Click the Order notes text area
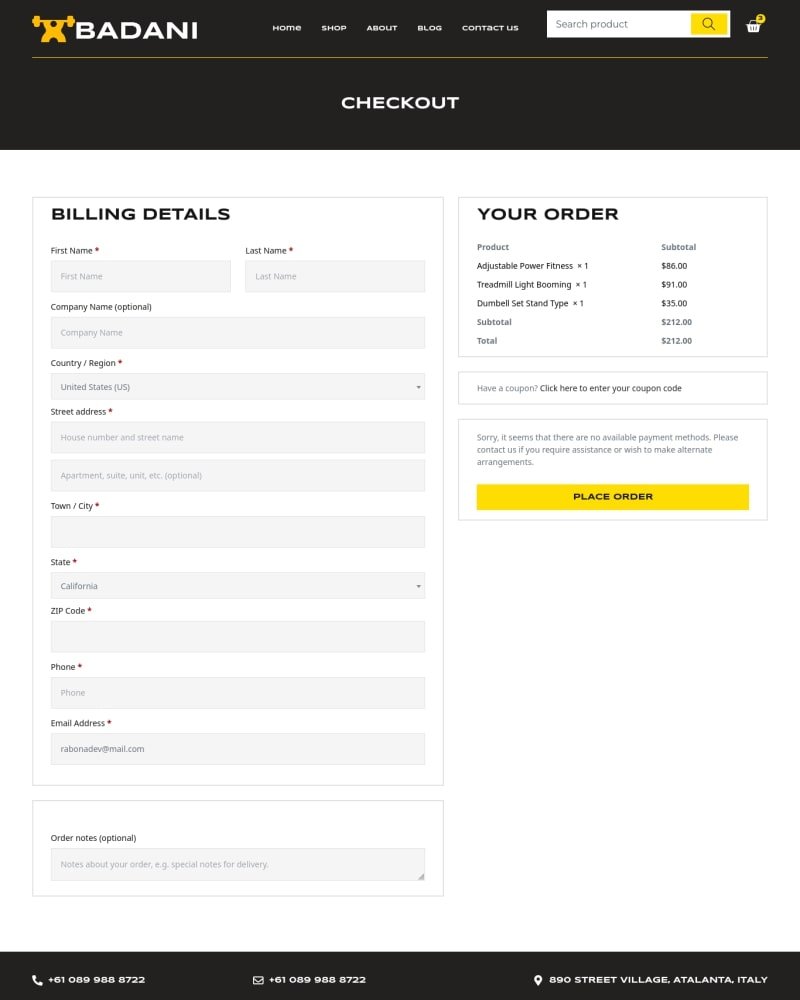Image resolution: width=800 pixels, height=1000 pixels. 238,864
